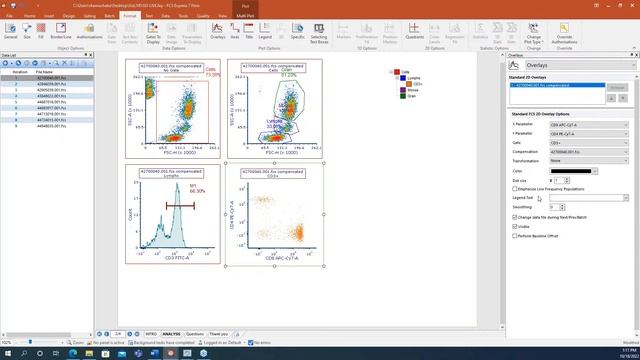Viewport: 640px width, 360px height.
Task: Open Quadrants 2D options icon
Action: (x=414, y=31)
